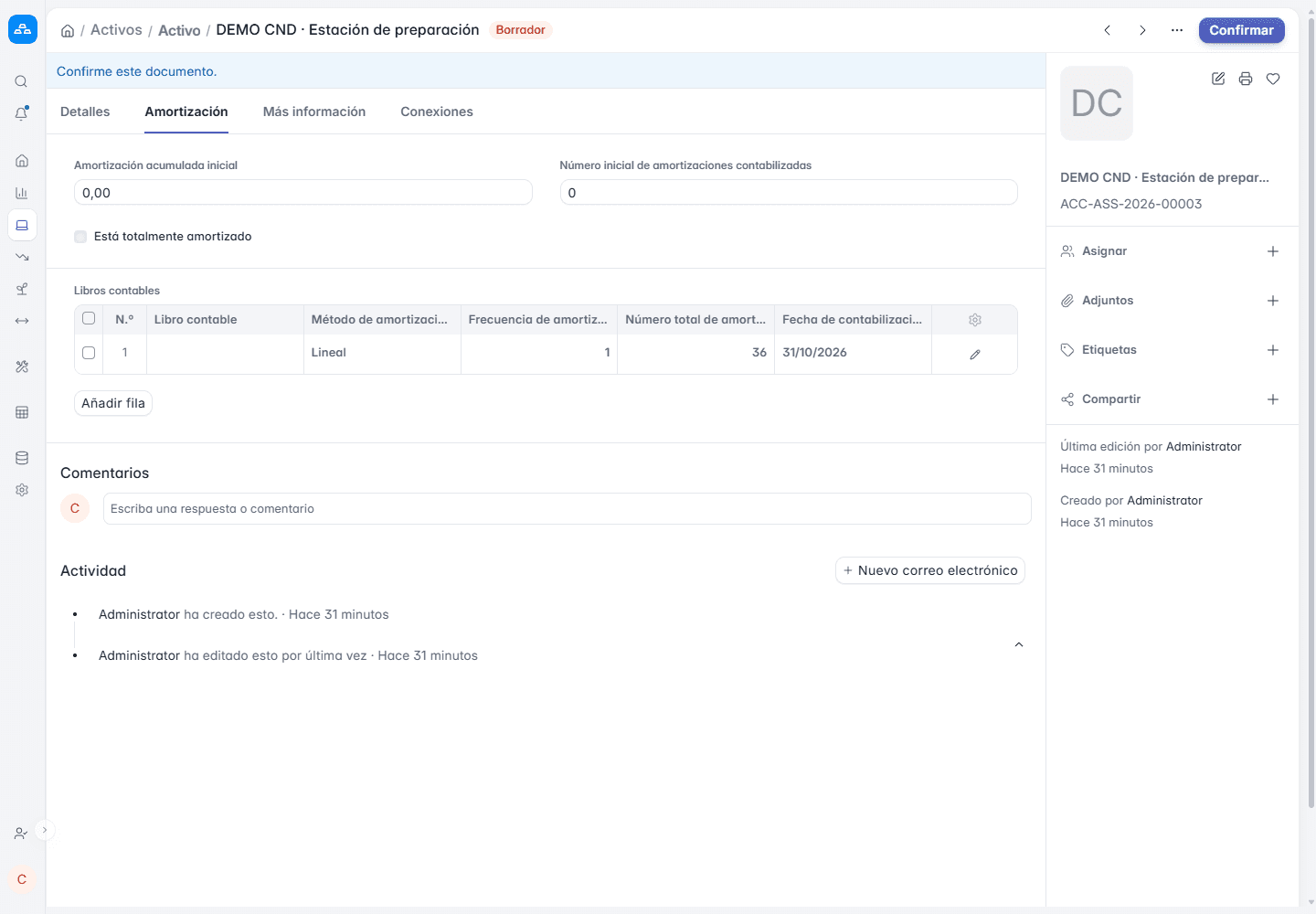1316x914 pixels.
Task: Open the database sidebar icon
Action: pos(22,458)
